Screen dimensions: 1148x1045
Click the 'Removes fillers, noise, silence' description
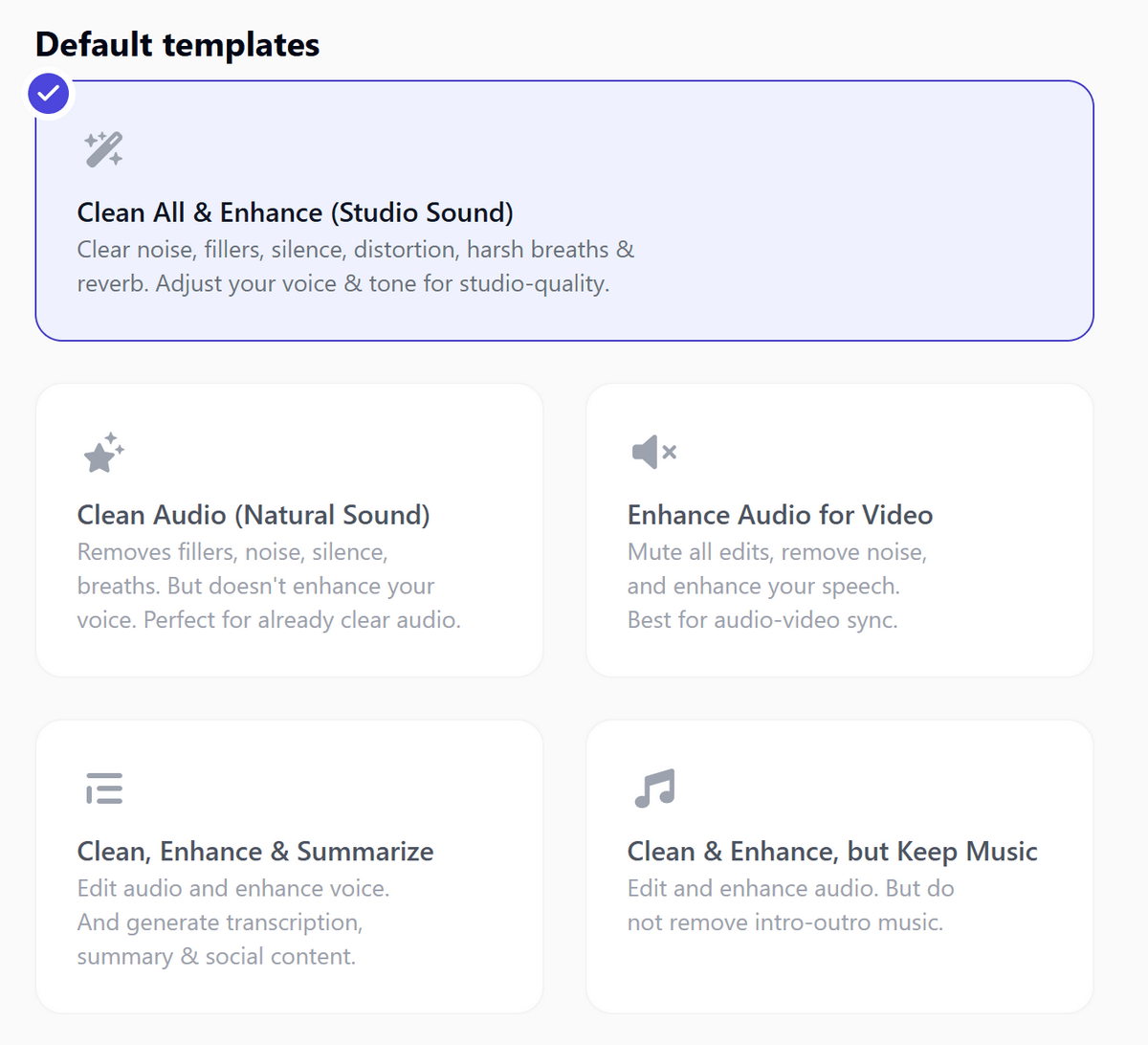tap(232, 552)
